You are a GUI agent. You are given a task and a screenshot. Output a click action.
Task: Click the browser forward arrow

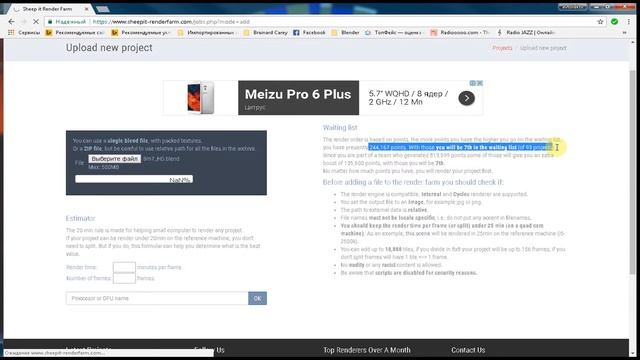(24, 22)
